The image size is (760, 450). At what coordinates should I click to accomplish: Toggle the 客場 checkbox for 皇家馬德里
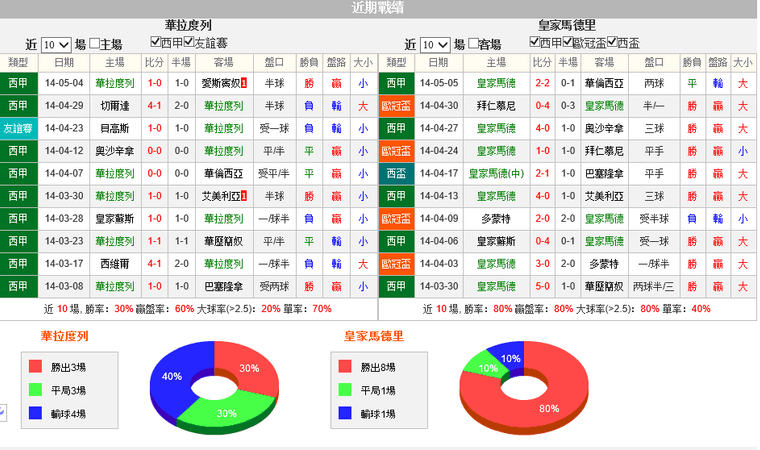tap(474, 44)
